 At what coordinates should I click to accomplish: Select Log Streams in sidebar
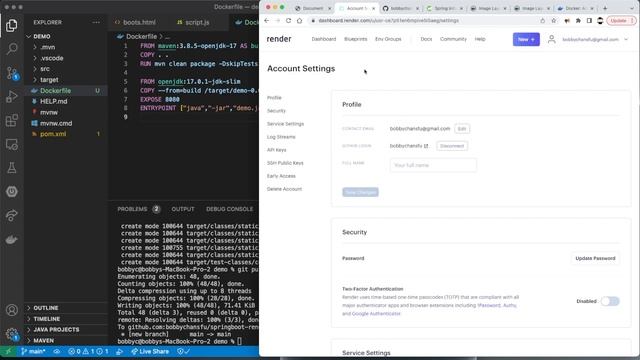click(281, 137)
